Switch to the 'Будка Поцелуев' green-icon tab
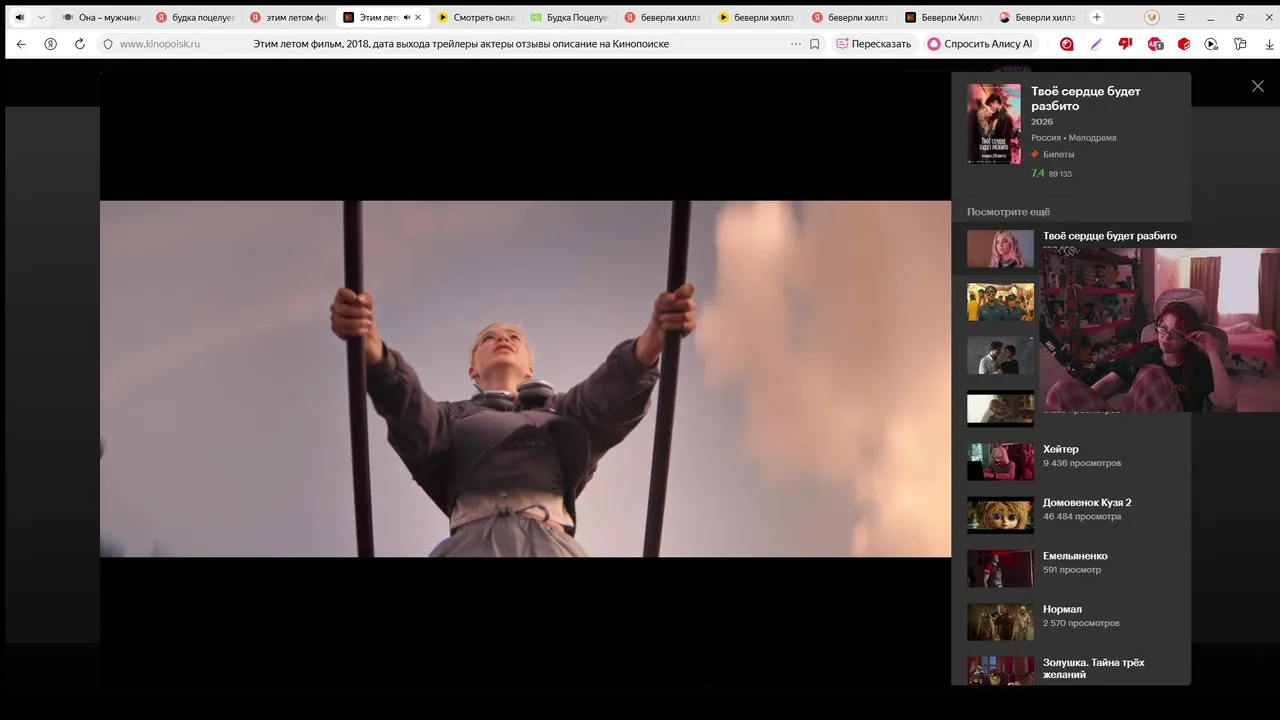The image size is (1280, 720). [569, 17]
